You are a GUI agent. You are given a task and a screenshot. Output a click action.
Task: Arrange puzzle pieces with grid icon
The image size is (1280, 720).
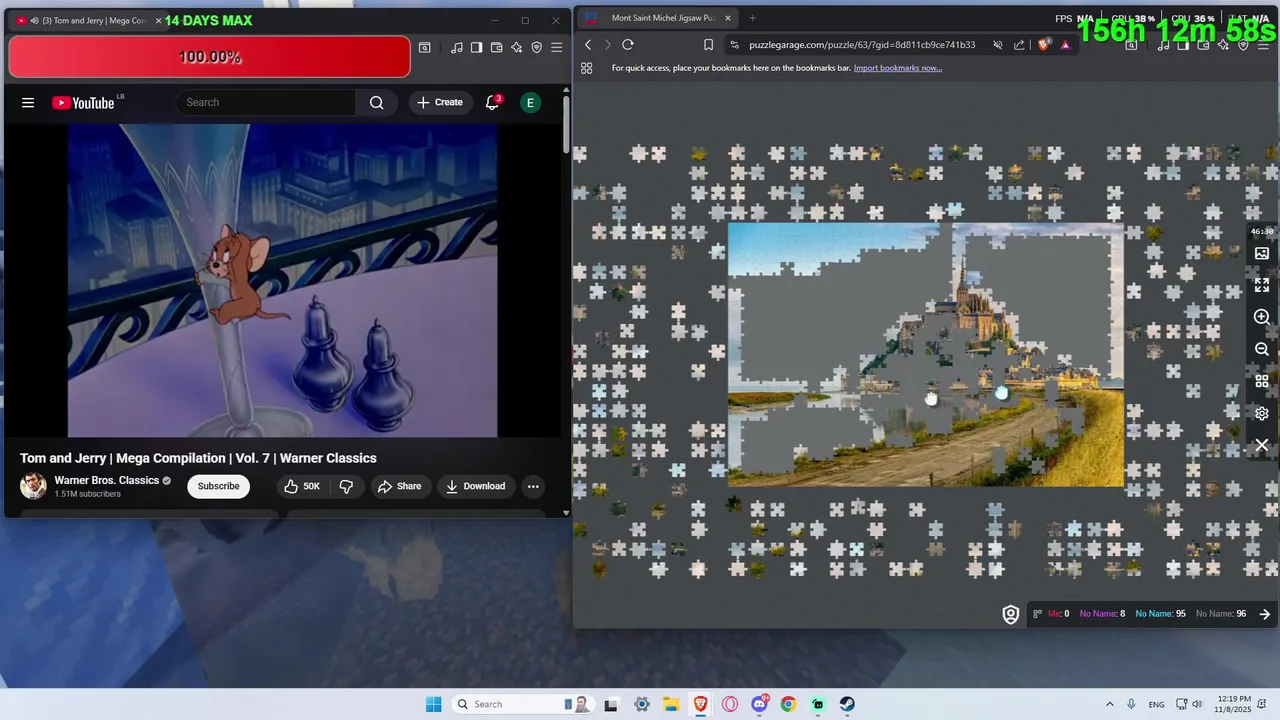(1262, 381)
